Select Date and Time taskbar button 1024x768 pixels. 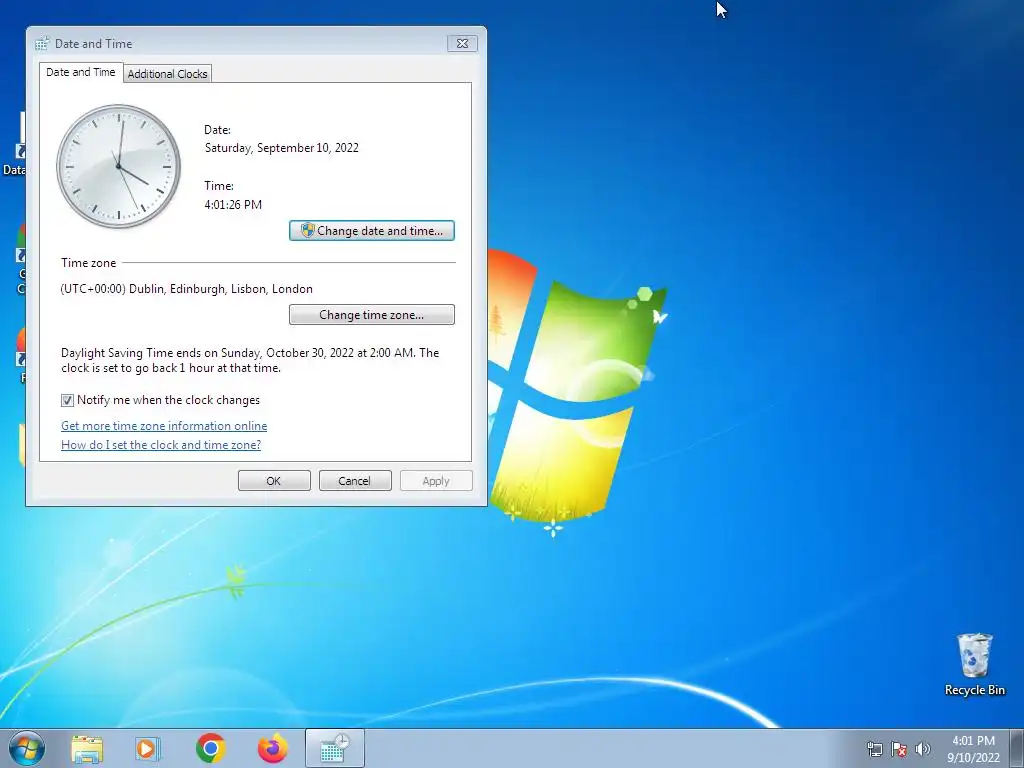[x=334, y=748]
